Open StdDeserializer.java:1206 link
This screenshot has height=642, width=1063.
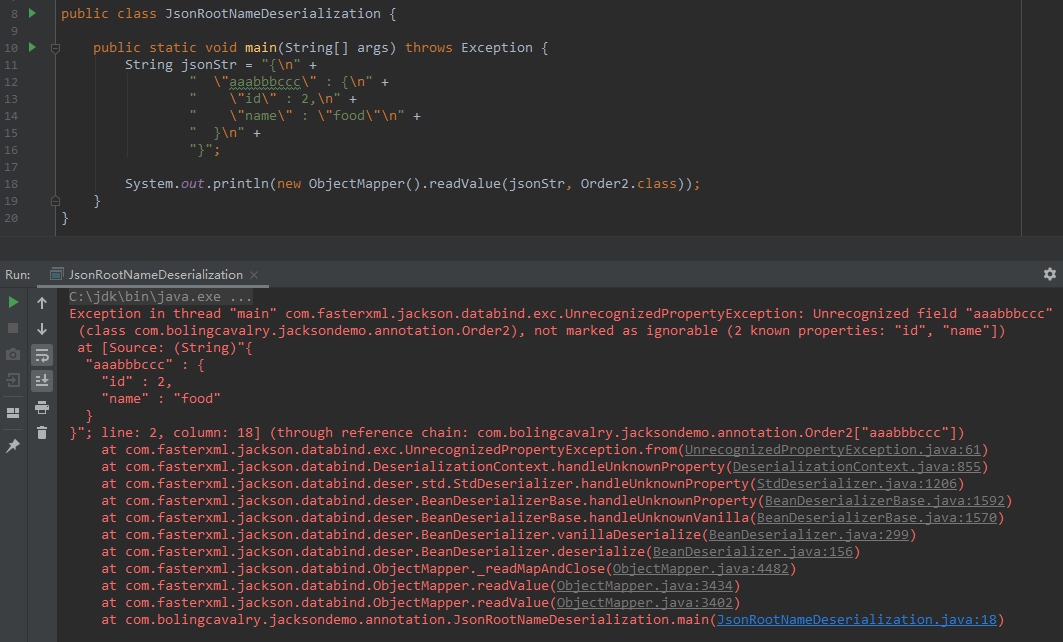click(x=856, y=483)
